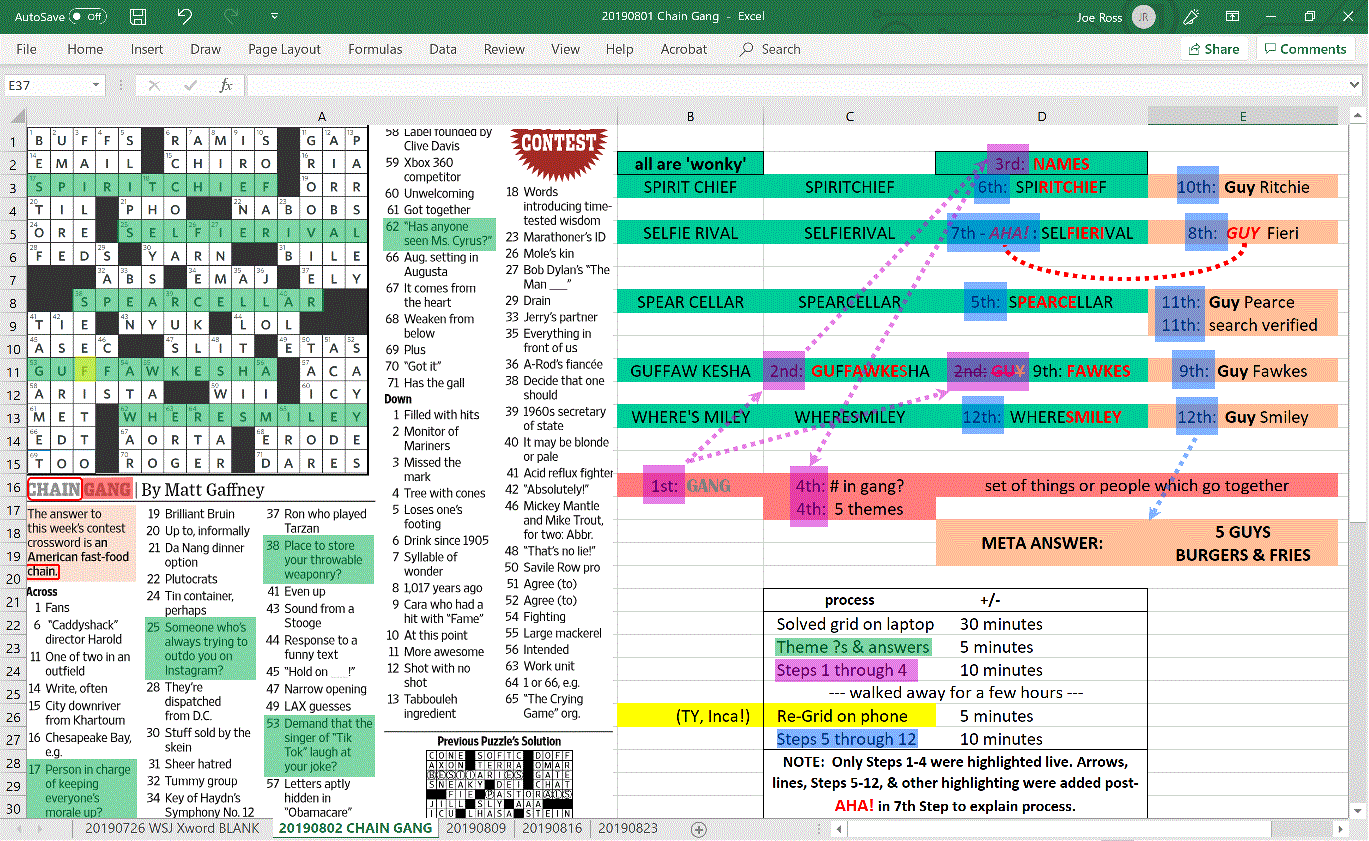This screenshot has height=841, width=1369.
Task: Open the View ribbon tab
Action: pyautogui.click(x=565, y=49)
